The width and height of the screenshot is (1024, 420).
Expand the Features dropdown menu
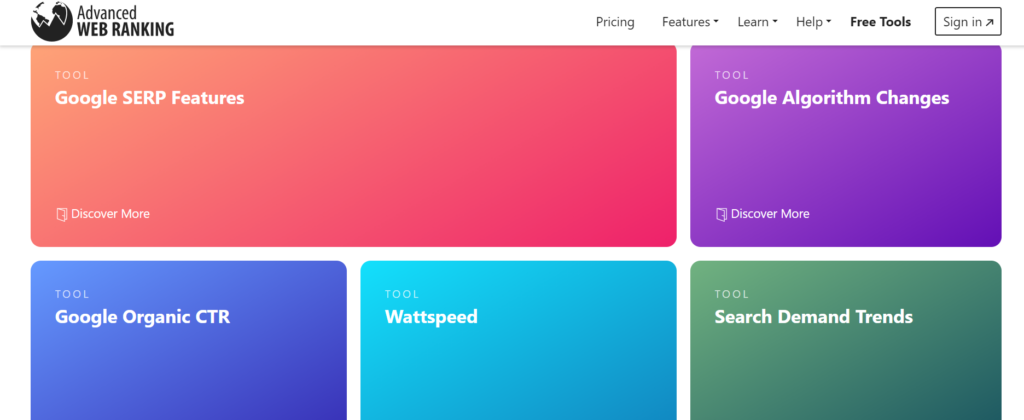tap(690, 22)
